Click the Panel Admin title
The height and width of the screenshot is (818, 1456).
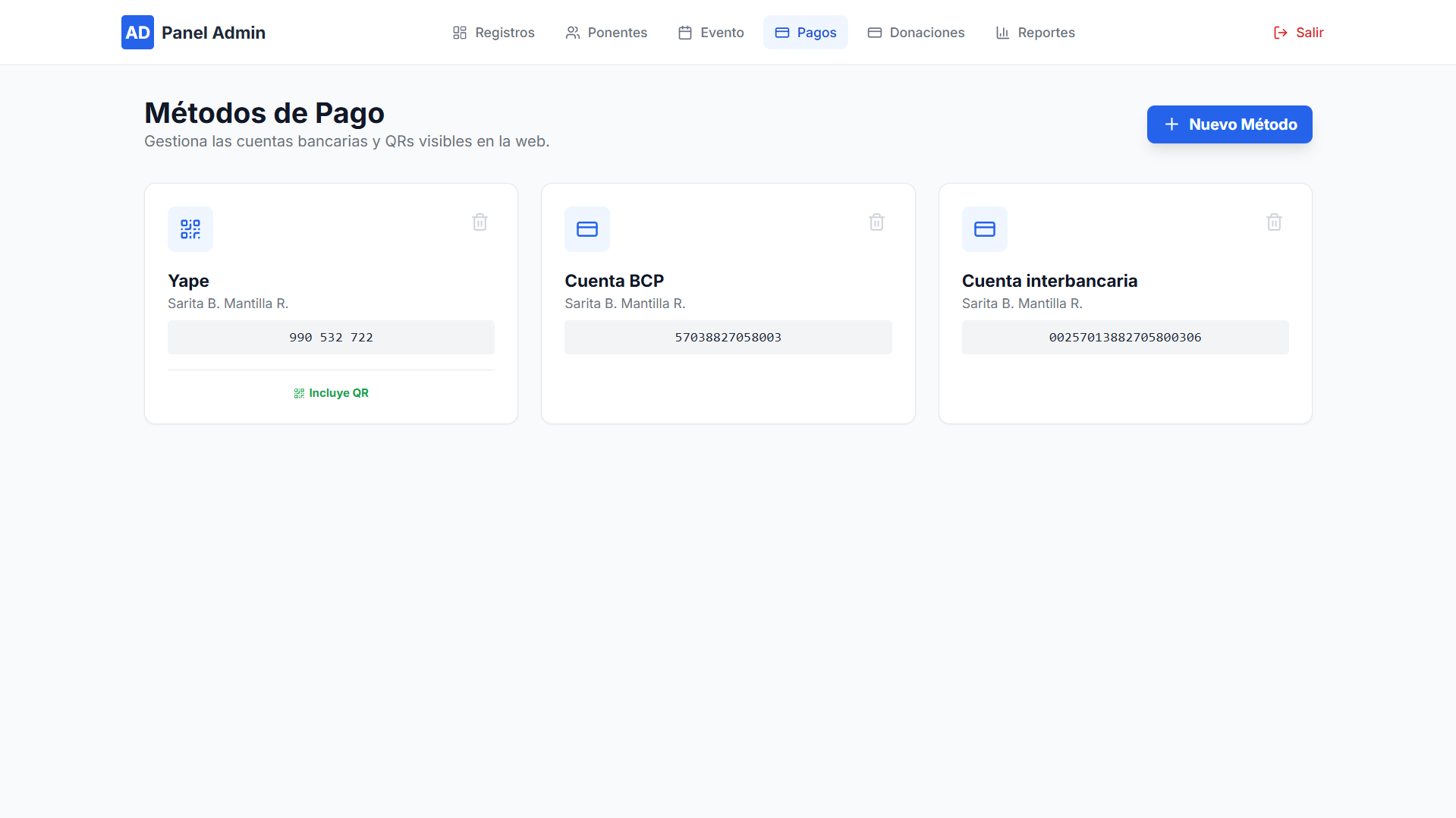(213, 33)
